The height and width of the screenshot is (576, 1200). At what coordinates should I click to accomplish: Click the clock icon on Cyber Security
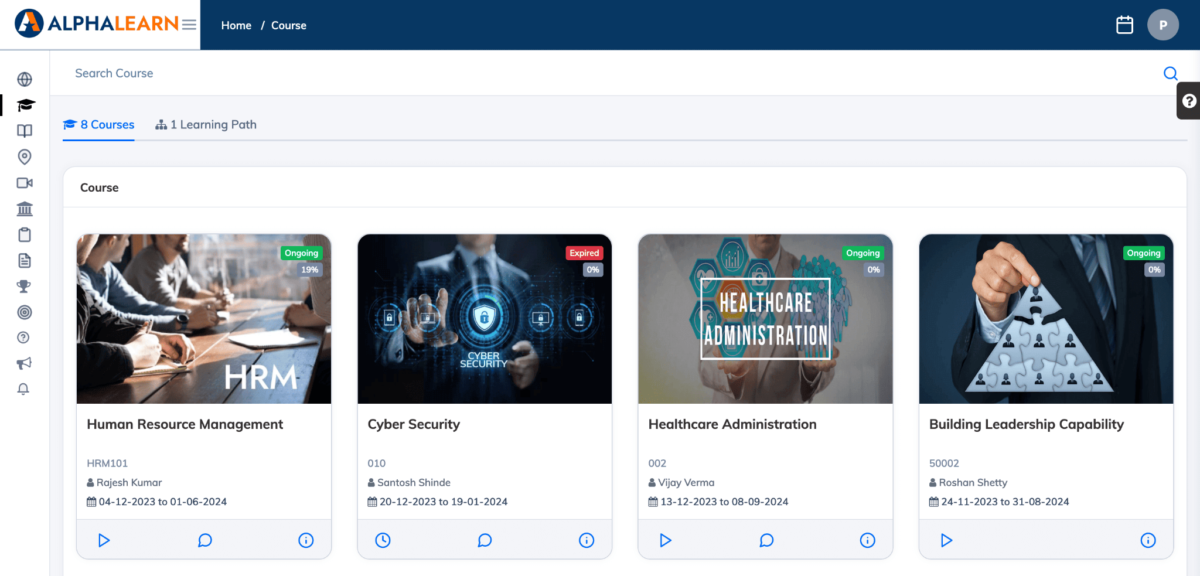click(383, 540)
